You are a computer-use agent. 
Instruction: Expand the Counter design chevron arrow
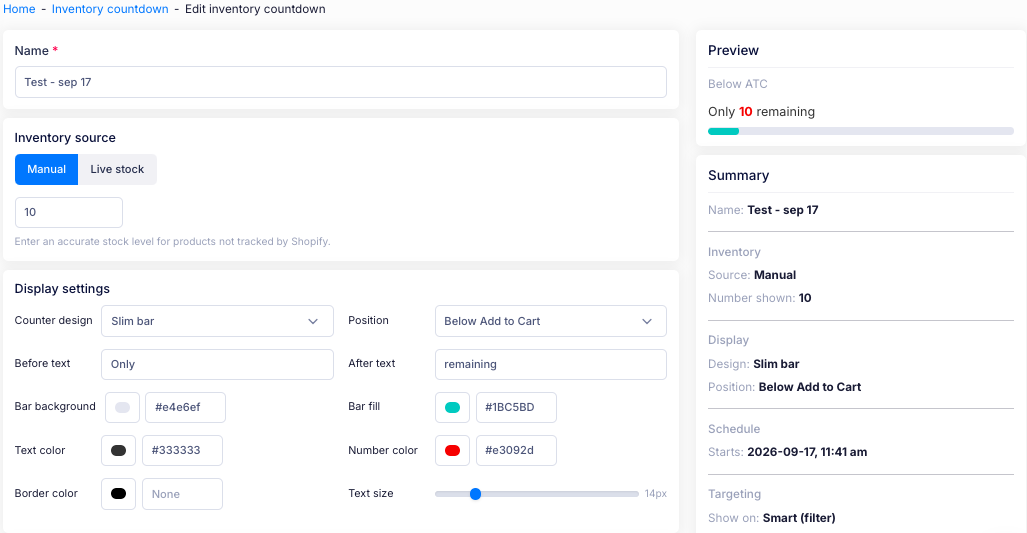coord(313,322)
